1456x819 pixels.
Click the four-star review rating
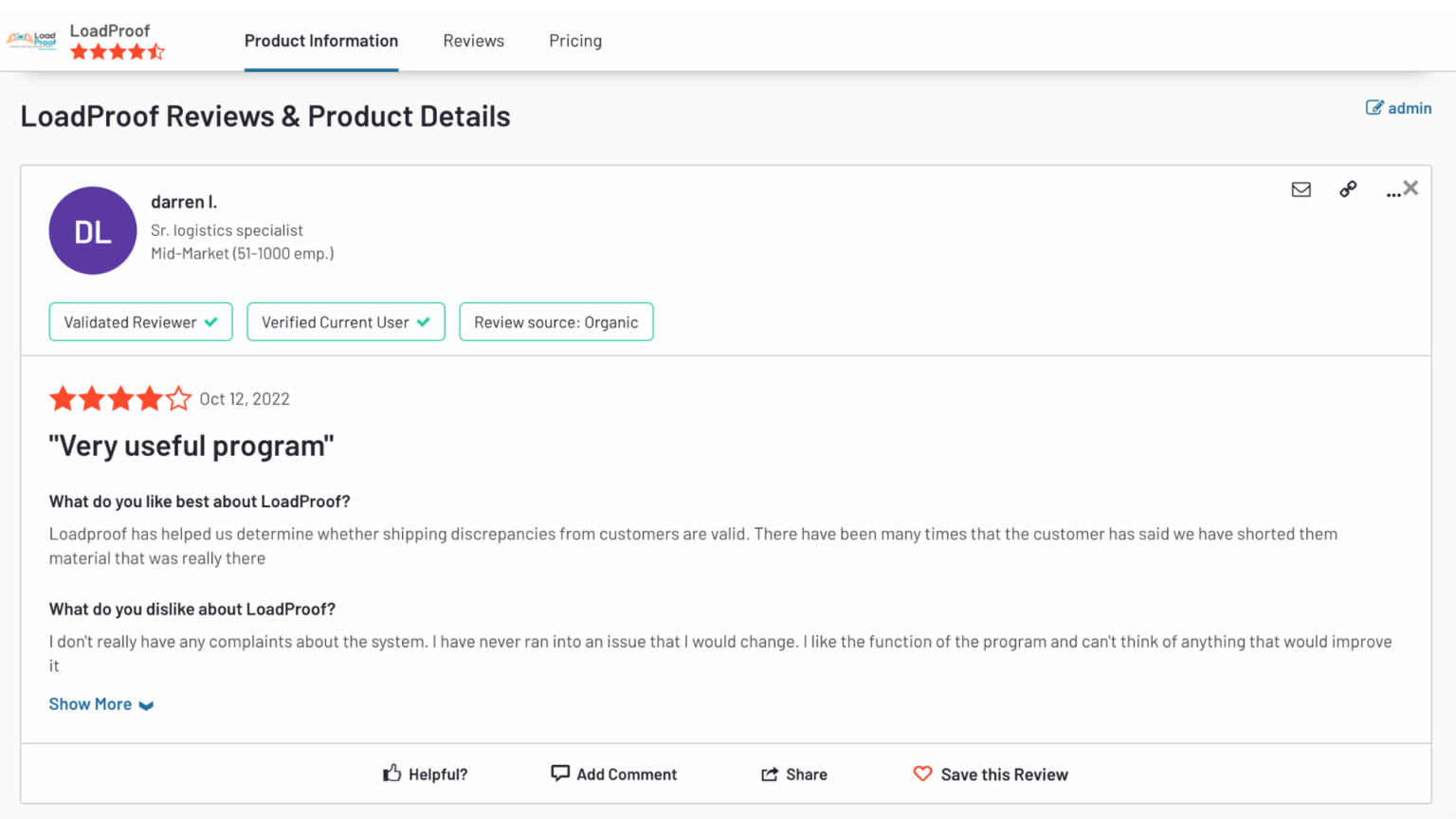(120, 398)
